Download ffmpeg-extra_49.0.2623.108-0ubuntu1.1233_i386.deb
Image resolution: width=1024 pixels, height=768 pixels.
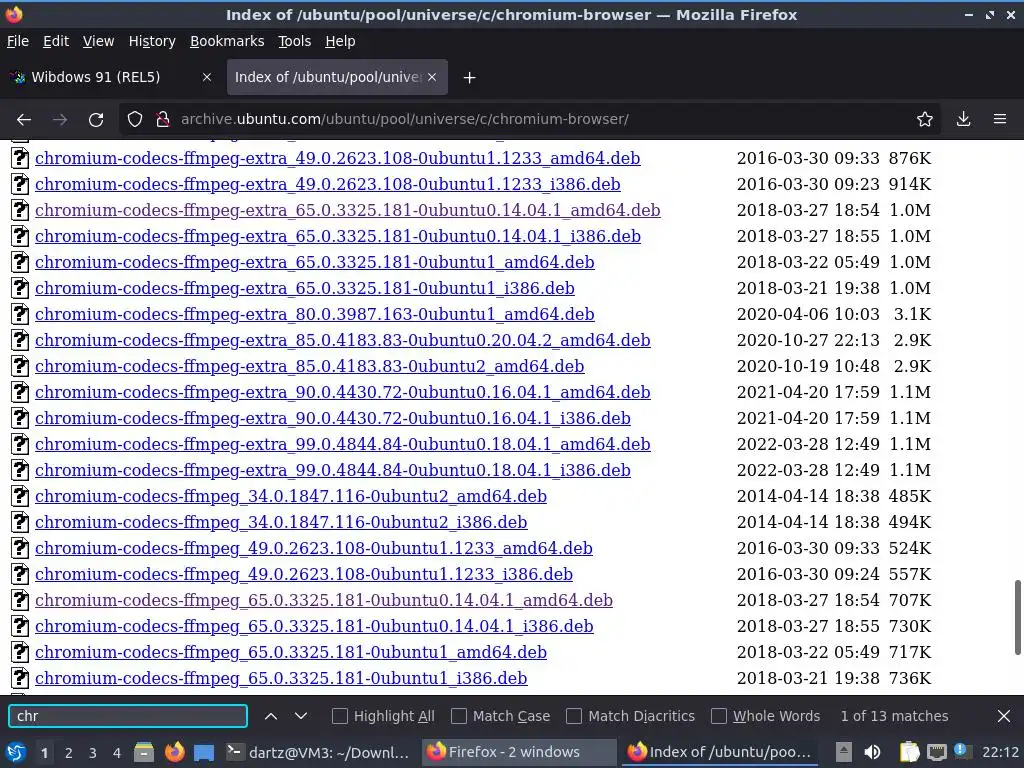click(328, 184)
